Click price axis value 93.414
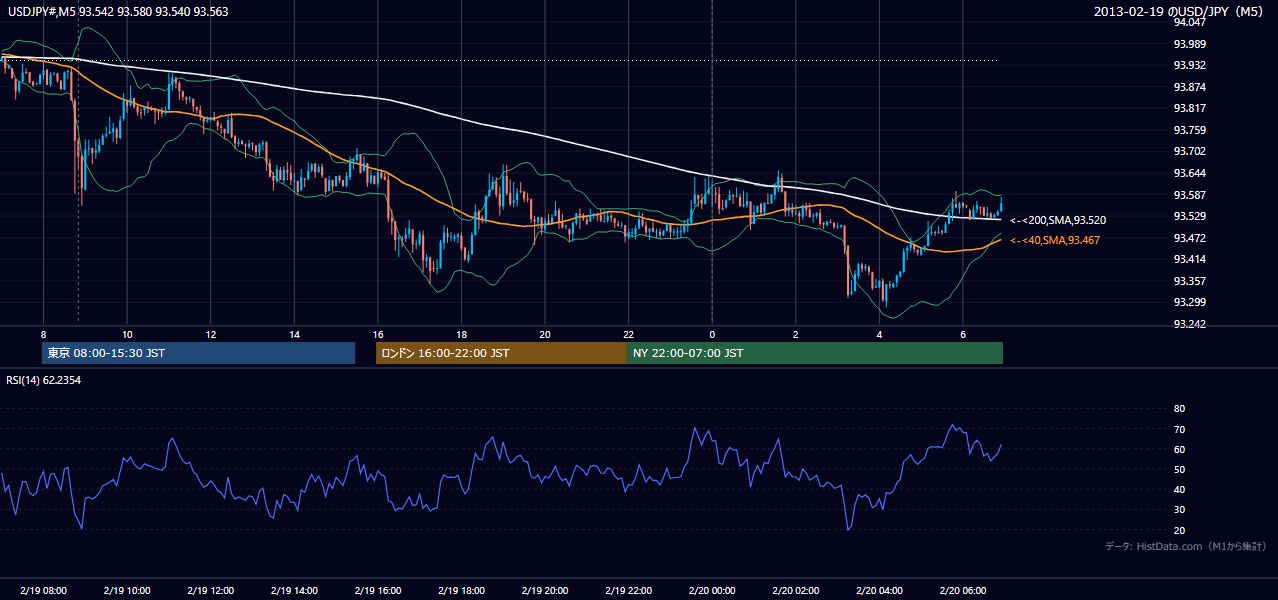1278x600 pixels. pyautogui.click(x=1188, y=259)
